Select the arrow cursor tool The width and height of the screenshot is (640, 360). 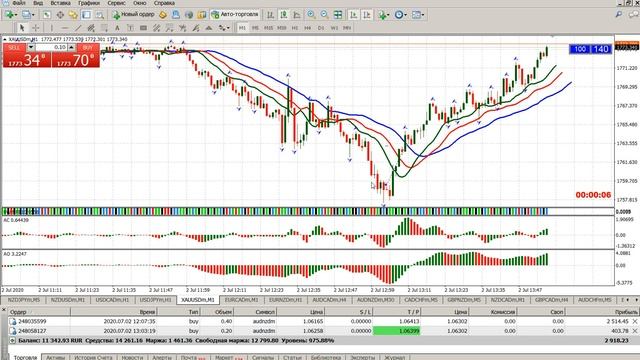pyautogui.click(x=22, y=28)
